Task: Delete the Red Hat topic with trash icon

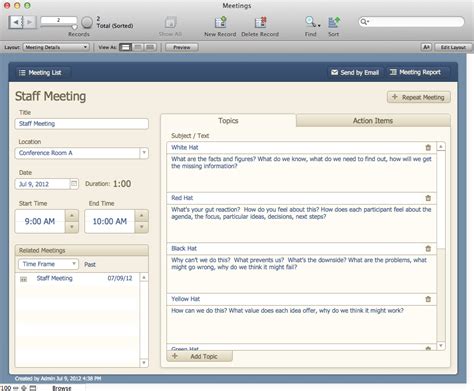Action: (x=428, y=198)
